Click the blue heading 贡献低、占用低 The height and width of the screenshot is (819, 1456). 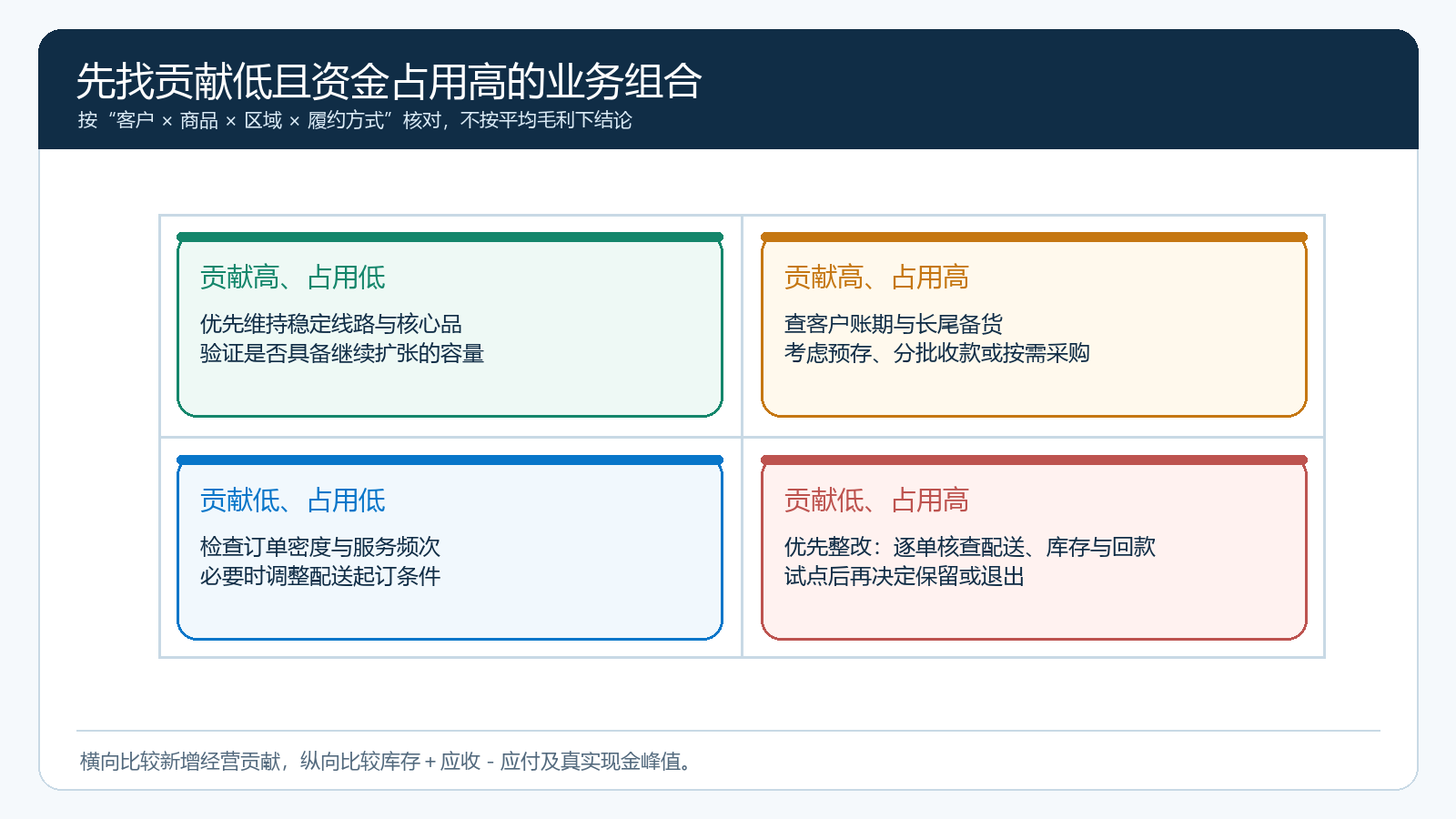point(292,500)
